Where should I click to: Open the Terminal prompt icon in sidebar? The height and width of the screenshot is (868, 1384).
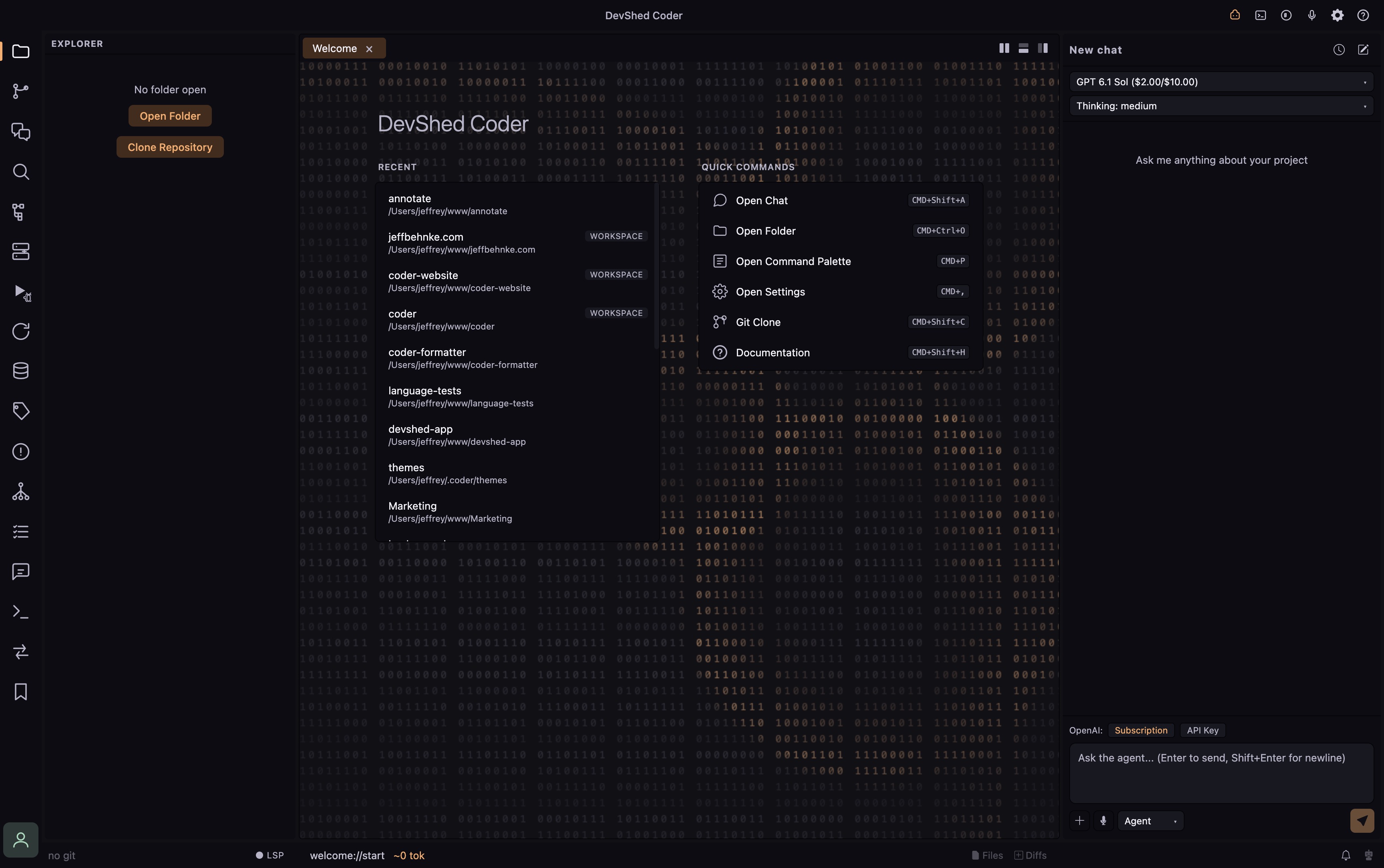point(21,612)
